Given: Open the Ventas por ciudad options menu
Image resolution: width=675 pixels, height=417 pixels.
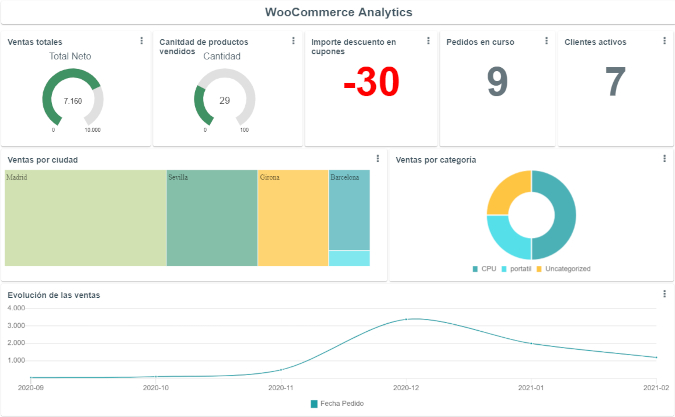Looking at the screenshot, I should click(x=377, y=158).
